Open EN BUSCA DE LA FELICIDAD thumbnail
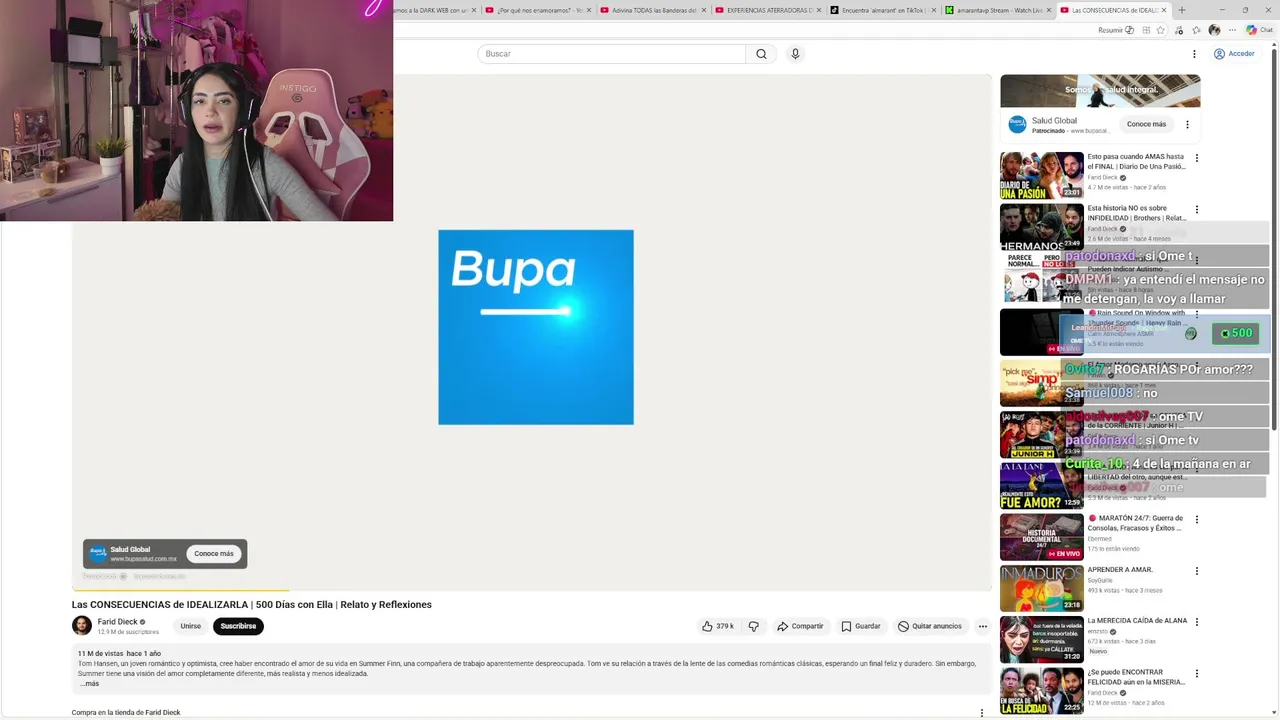Screen dimensions: 1280x720 [1042, 691]
